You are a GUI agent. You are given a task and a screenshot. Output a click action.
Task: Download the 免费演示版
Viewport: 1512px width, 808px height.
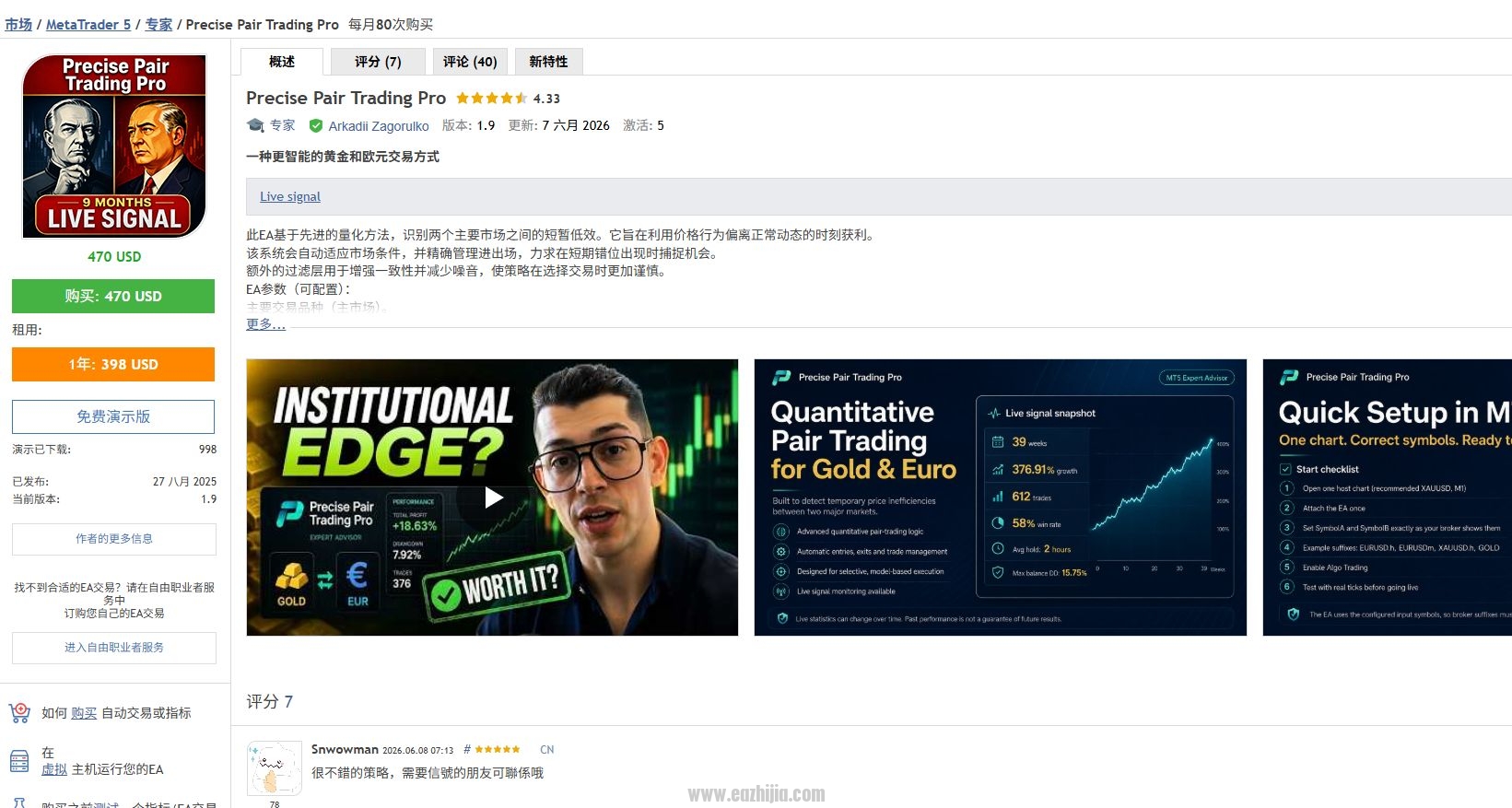coord(113,416)
